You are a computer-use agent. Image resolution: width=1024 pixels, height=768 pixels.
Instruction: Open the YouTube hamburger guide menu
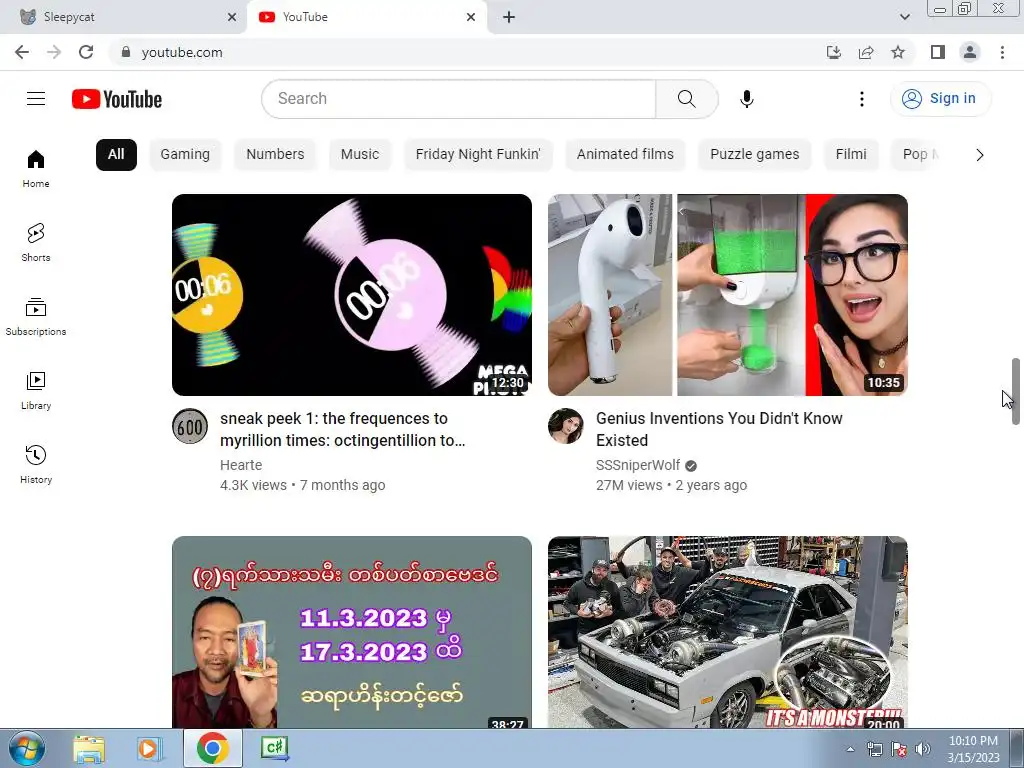36,99
